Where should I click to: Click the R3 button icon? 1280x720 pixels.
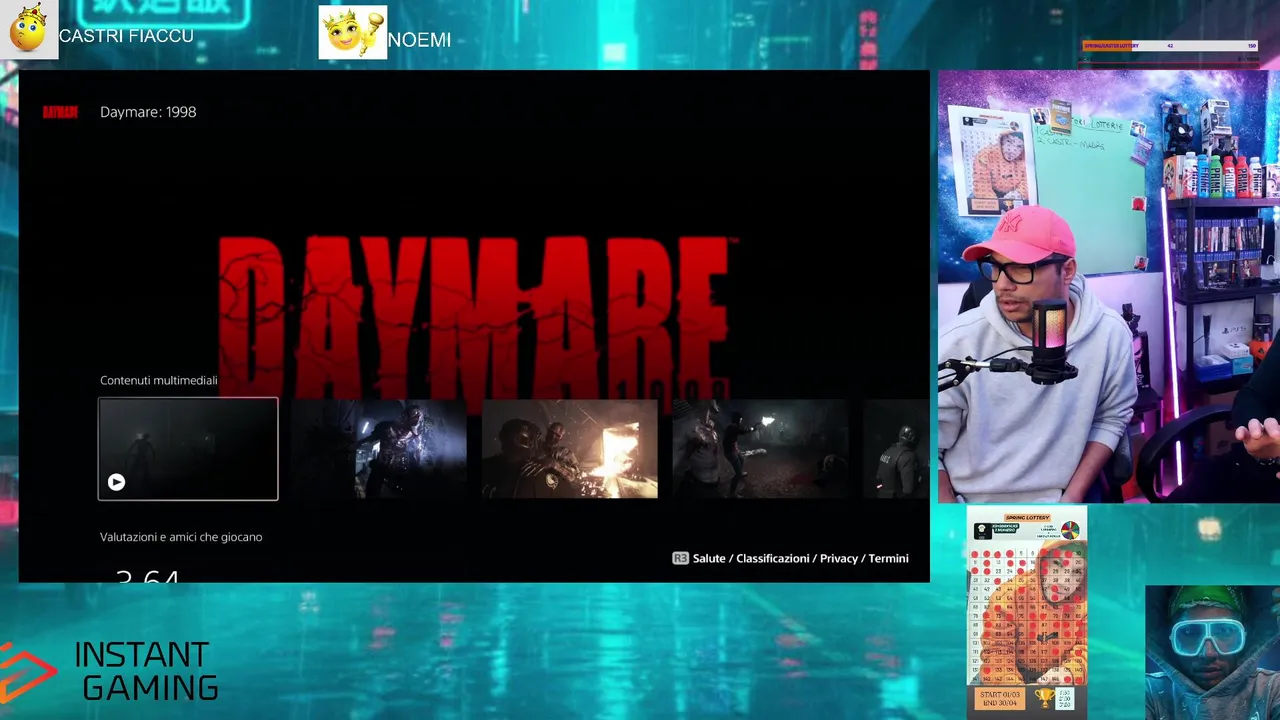click(680, 558)
